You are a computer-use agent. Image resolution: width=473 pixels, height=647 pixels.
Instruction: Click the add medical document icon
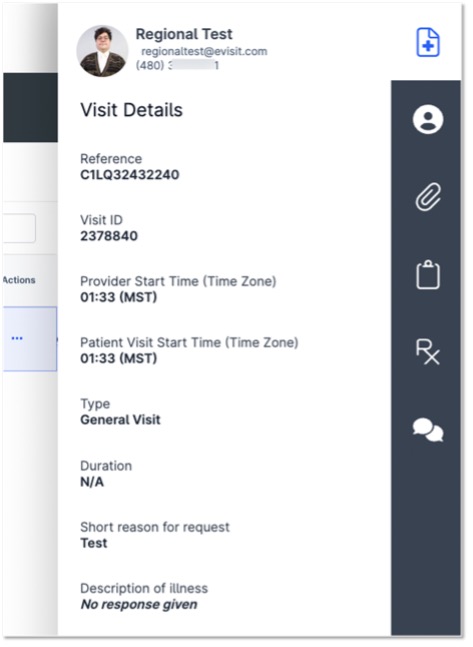pos(428,43)
